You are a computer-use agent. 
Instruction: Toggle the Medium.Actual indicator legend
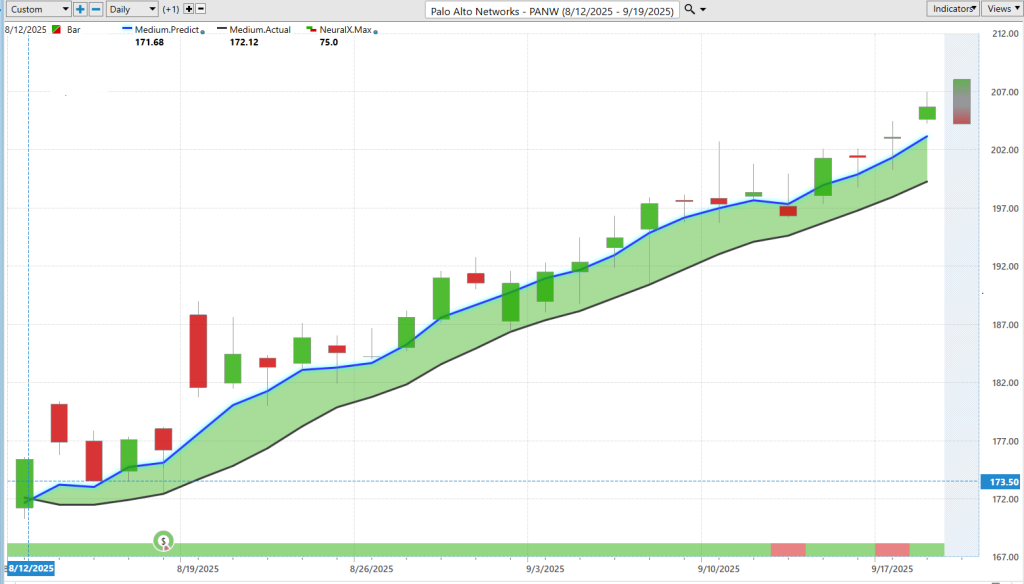(x=260, y=30)
